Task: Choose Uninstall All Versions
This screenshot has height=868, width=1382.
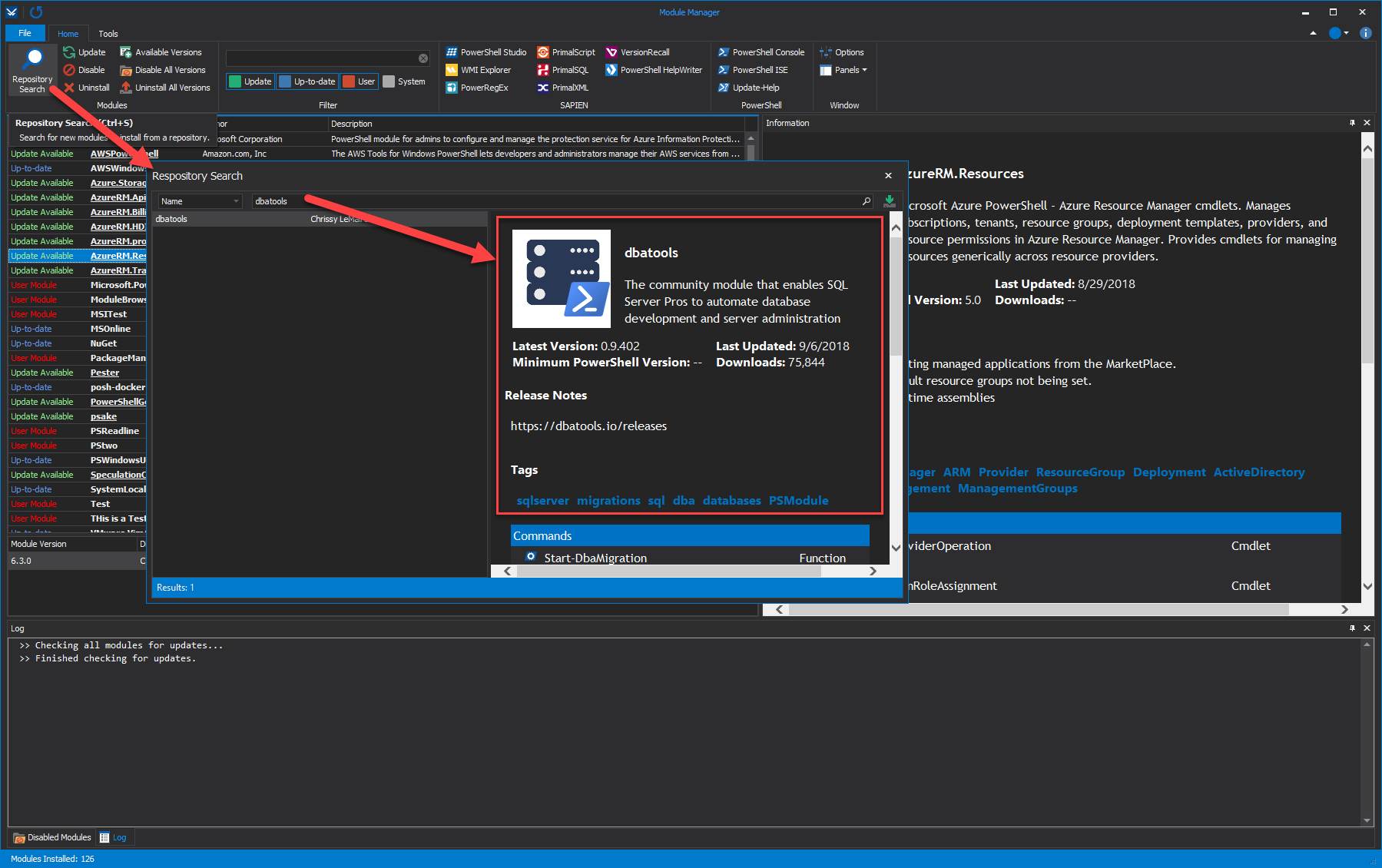Action: 165,88
